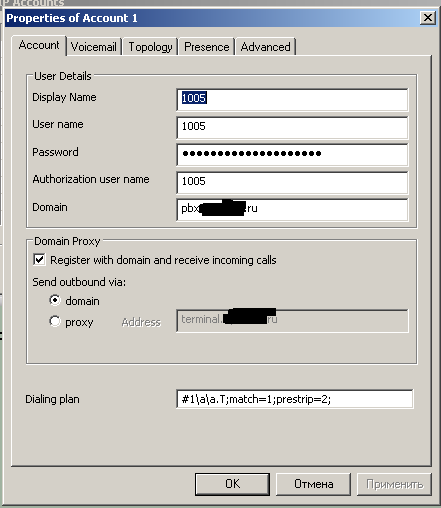The height and width of the screenshot is (508, 441).
Task: Close the Properties of Account 1 dialog
Action: (428, 17)
